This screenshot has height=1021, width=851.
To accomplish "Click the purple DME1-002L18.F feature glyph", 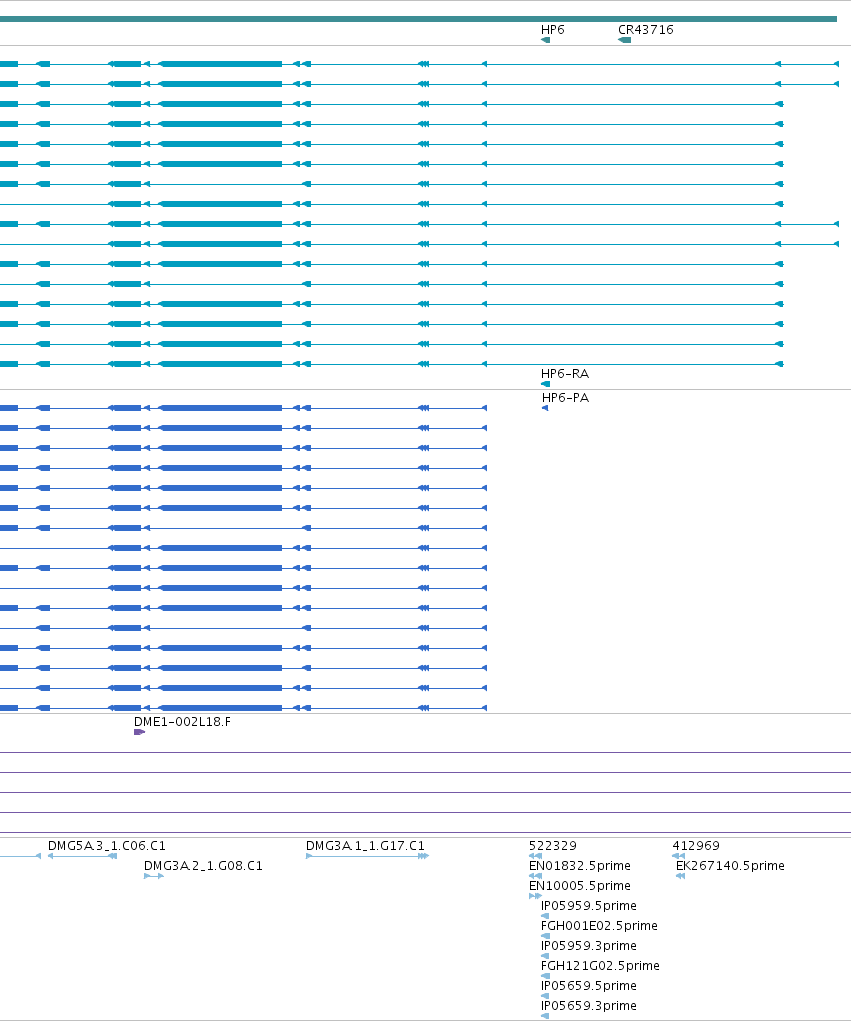I will pyautogui.click(x=139, y=732).
